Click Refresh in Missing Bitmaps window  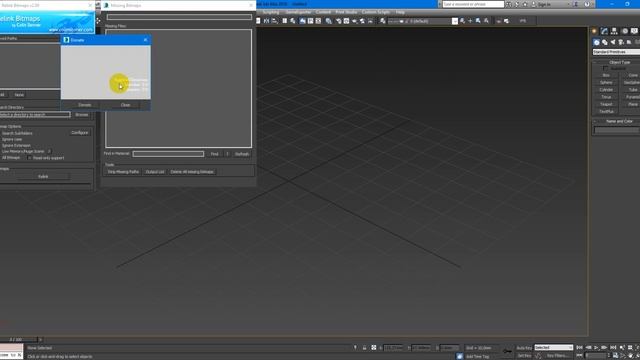pyautogui.click(x=242, y=154)
